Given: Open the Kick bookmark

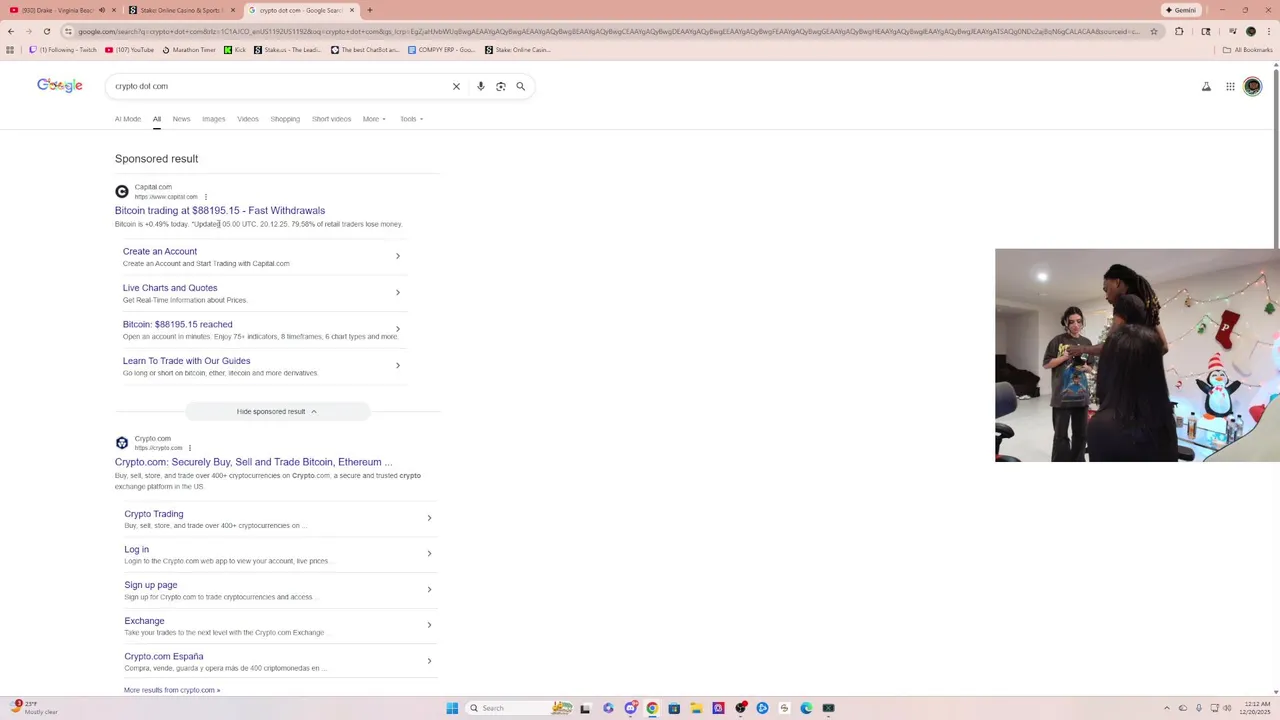Looking at the screenshot, I should pos(235,50).
